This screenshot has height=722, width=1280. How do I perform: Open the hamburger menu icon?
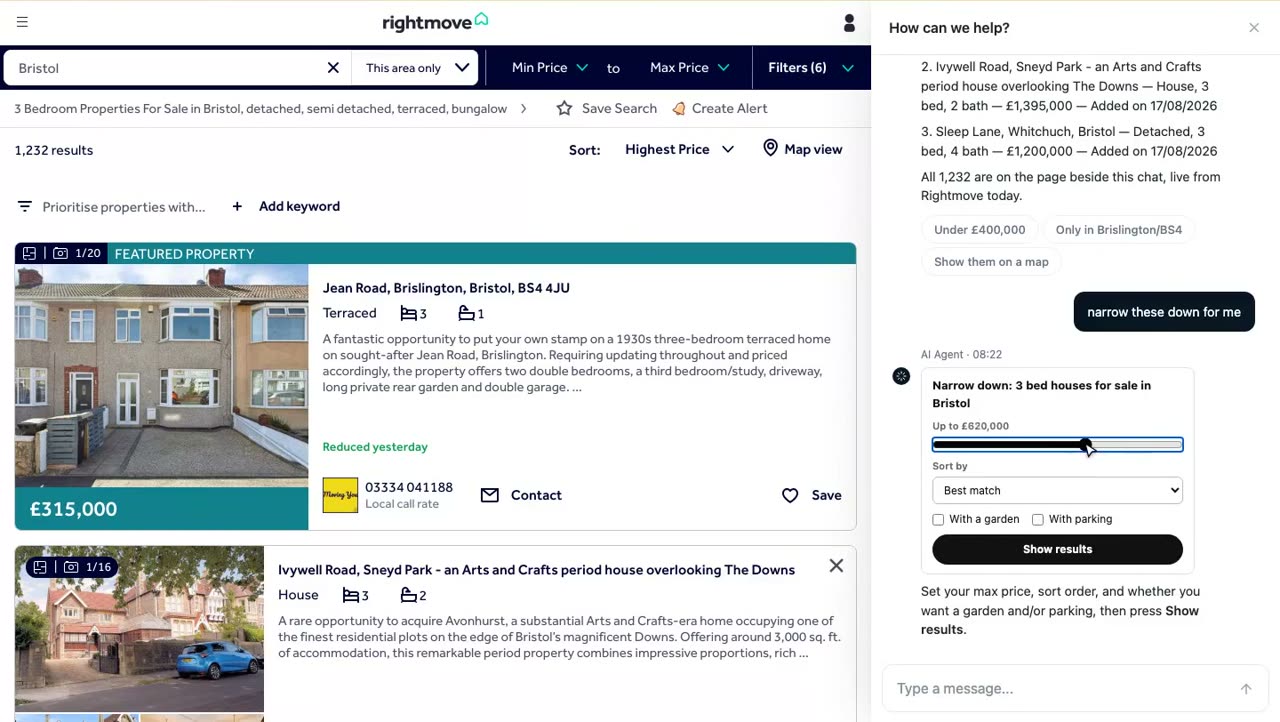[22, 22]
